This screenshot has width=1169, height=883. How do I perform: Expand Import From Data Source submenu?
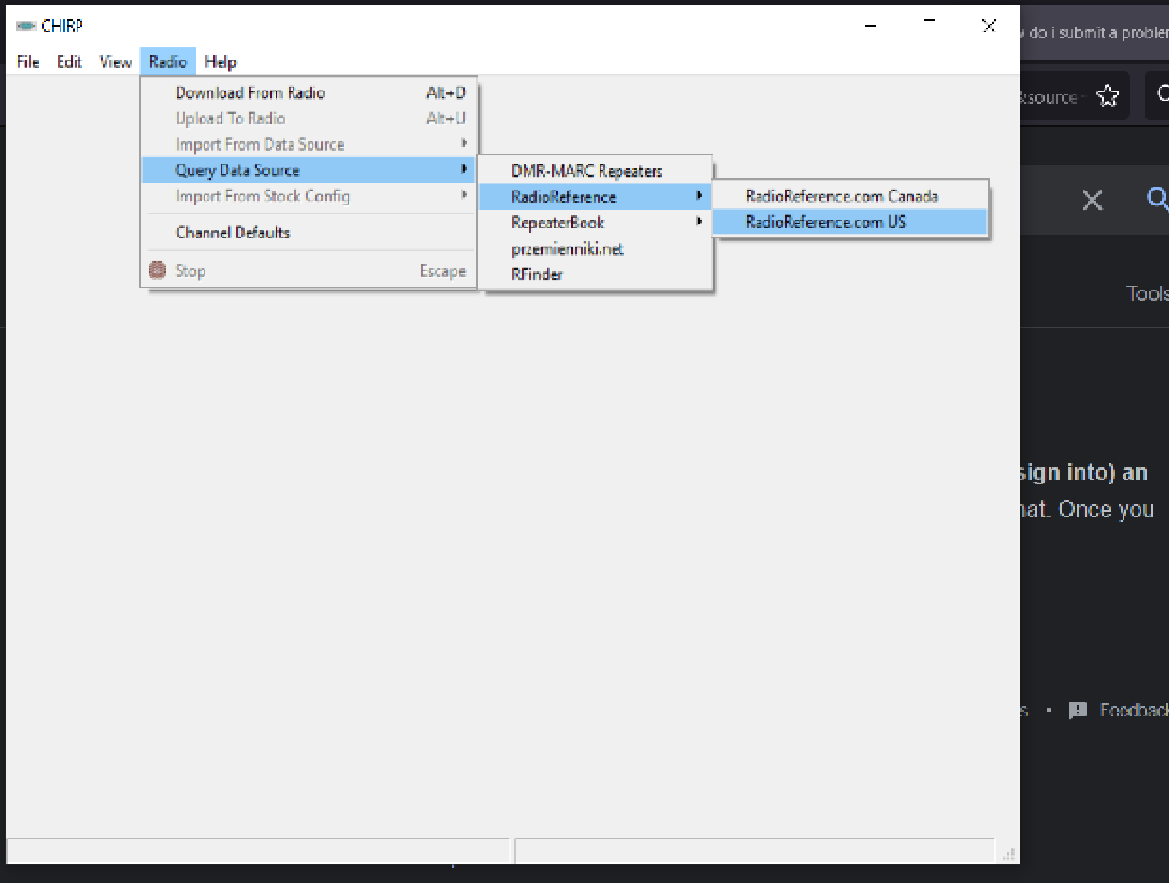(309, 144)
